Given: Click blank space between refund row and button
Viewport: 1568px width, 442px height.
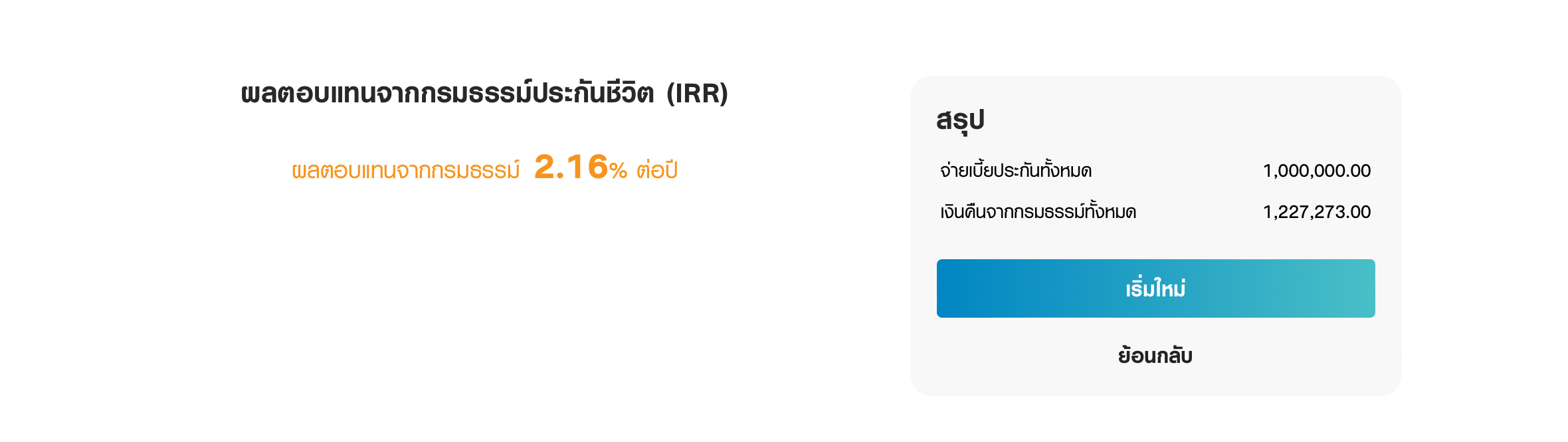Looking at the screenshot, I should 1155,241.
